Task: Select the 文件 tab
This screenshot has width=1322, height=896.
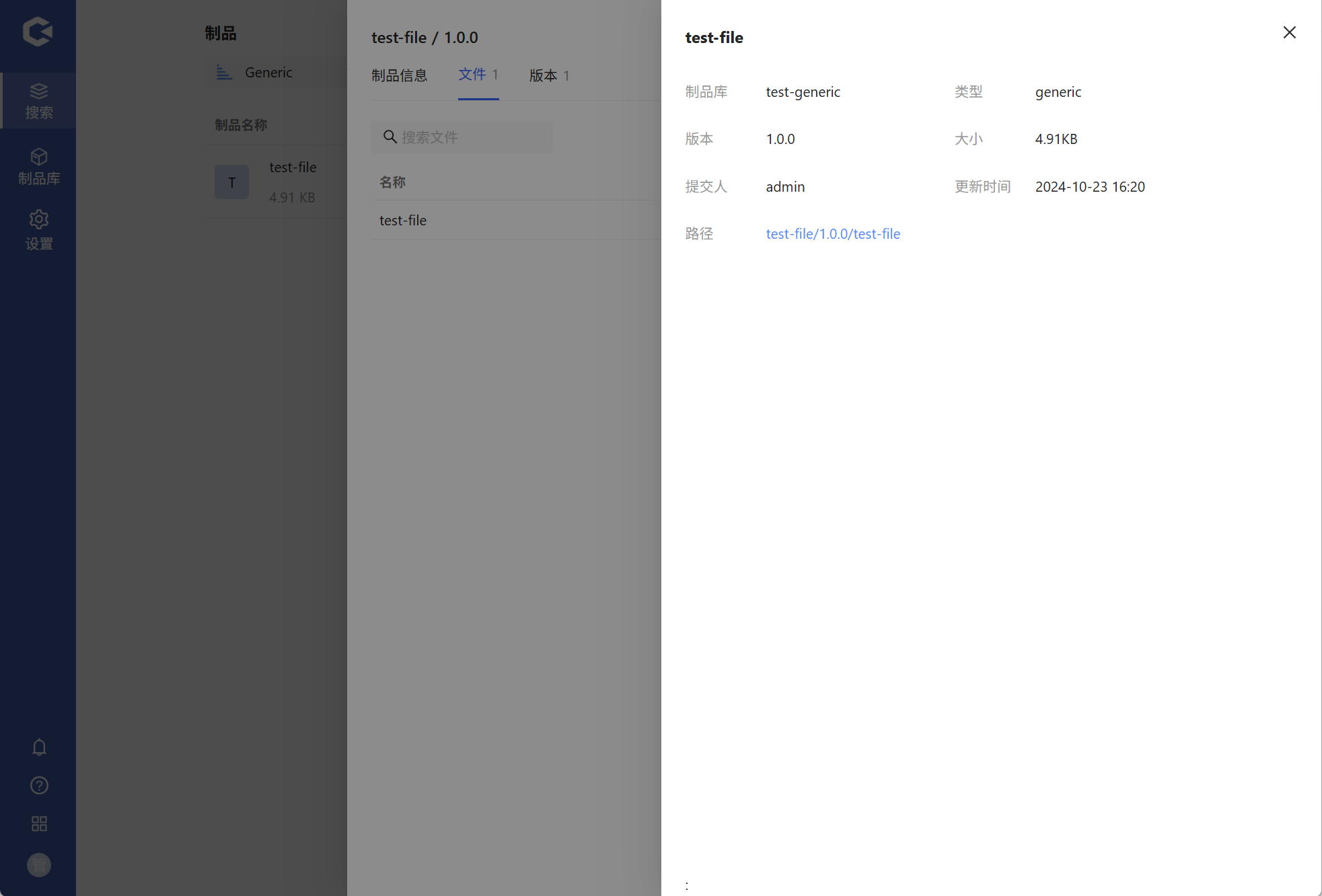Action: click(x=478, y=75)
